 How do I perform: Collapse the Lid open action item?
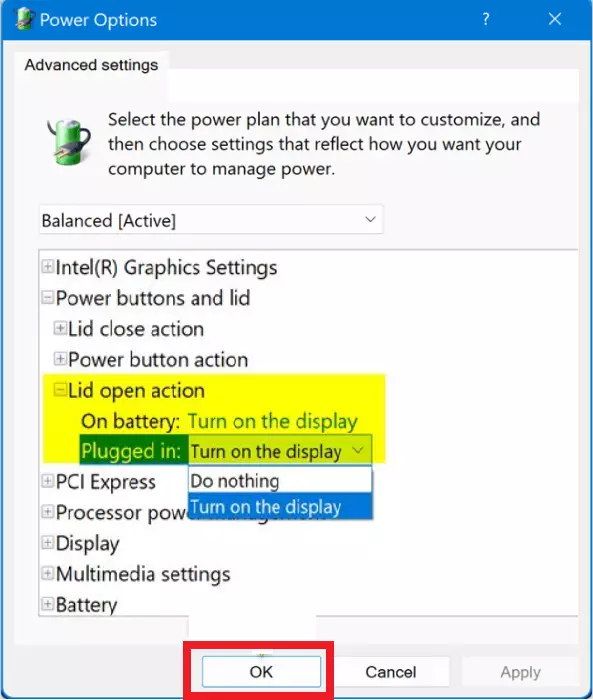click(60, 390)
